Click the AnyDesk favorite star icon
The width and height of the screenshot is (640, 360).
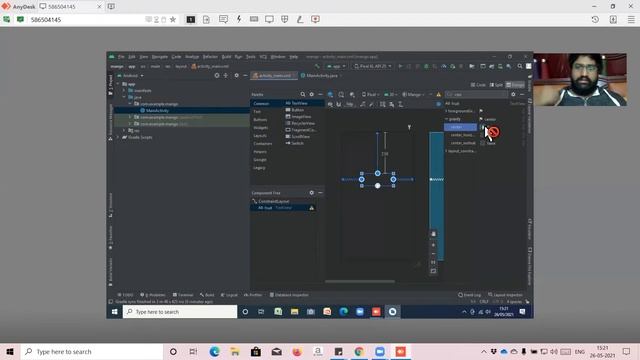(173, 19)
